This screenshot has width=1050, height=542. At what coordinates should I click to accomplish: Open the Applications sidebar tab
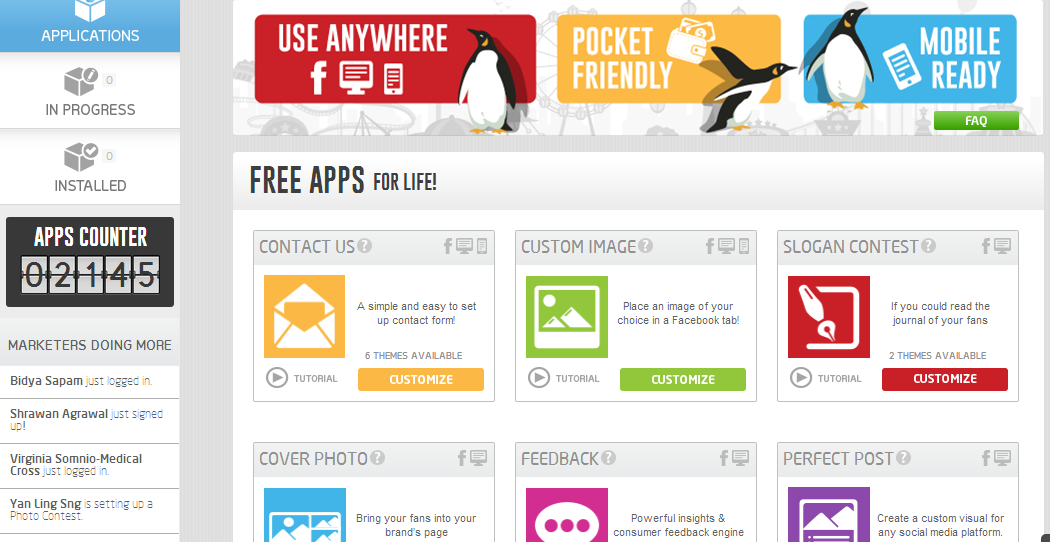pyautogui.click(x=90, y=25)
